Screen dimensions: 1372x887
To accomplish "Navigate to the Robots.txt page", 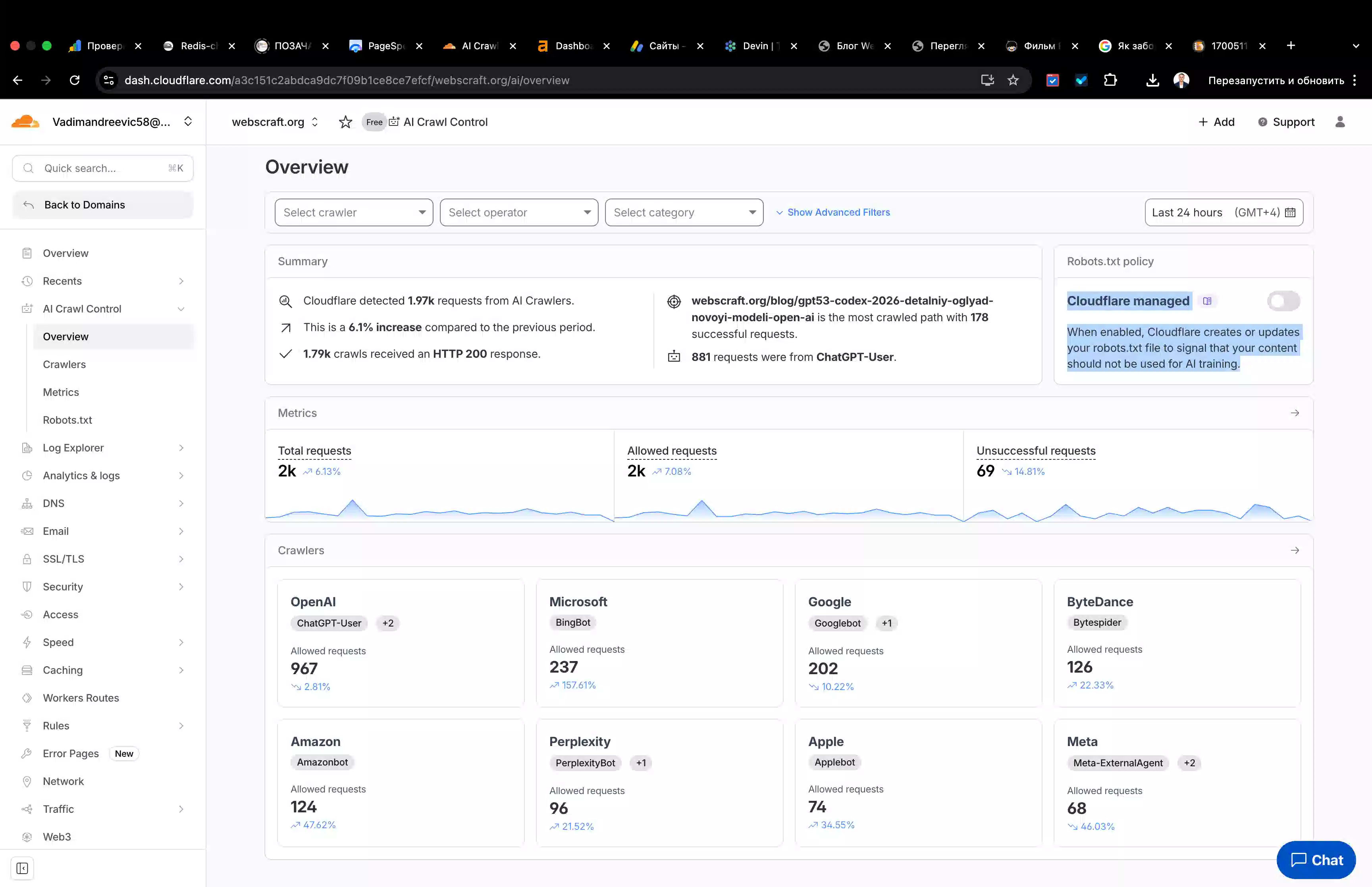I will click(x=67, y=420).
